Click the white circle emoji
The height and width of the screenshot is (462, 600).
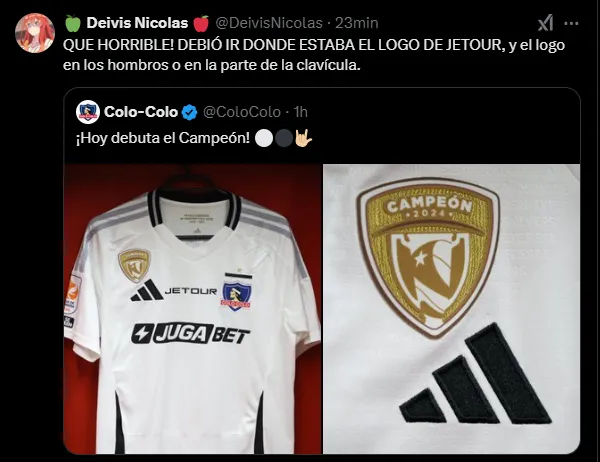pyautogui.click(x=264, y=139)
